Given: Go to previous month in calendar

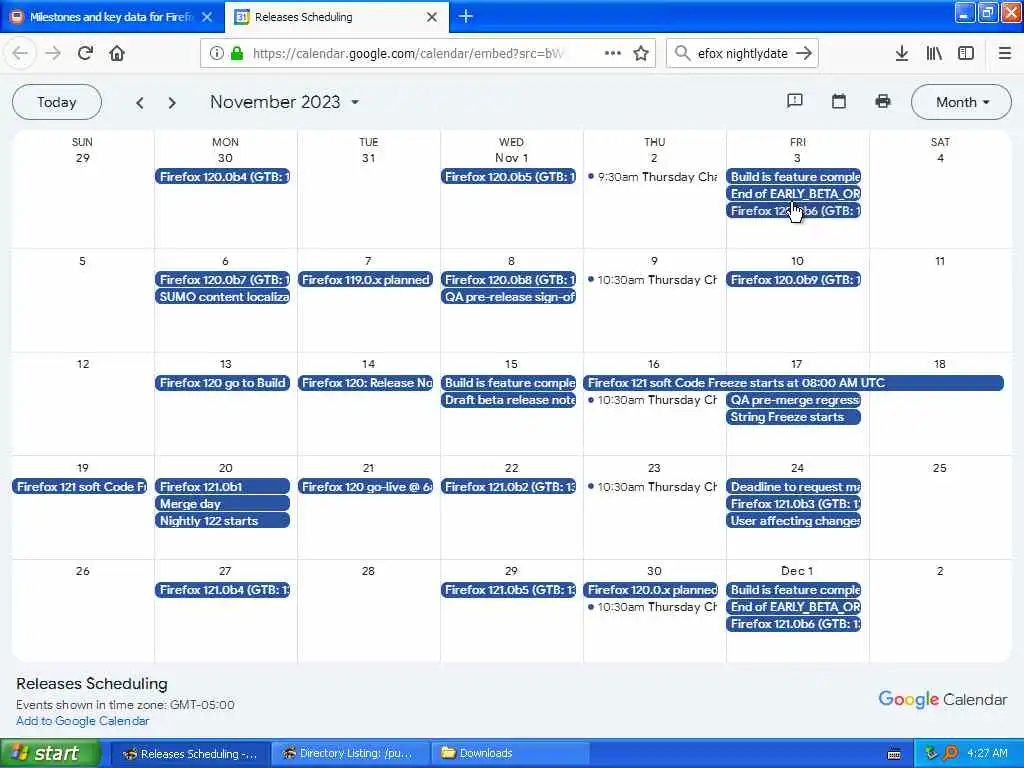Looking at the screenshot, I should [x=140, y=103].
